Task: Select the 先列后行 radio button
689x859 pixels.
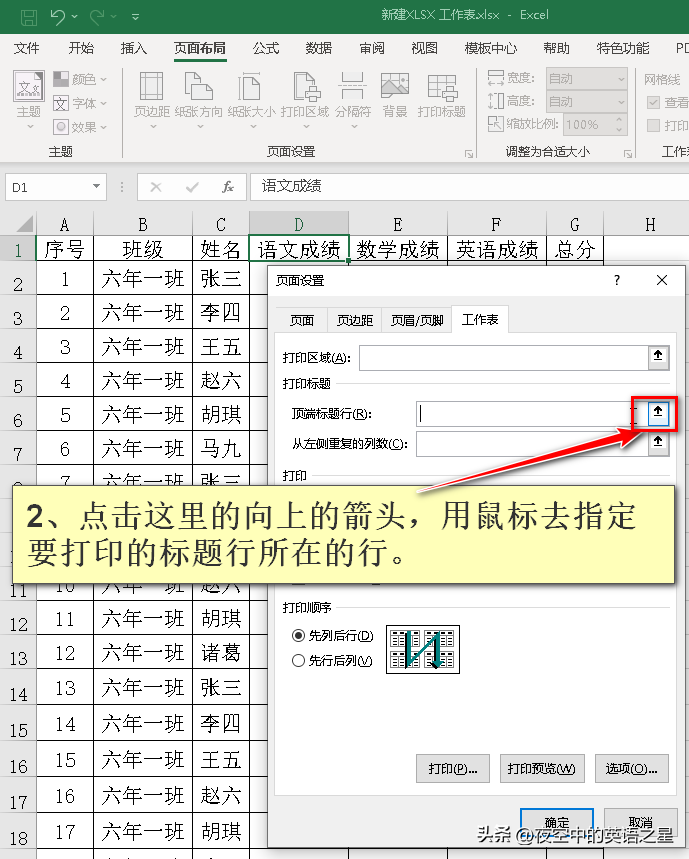Action: pyautogui.click(x=298, y=635)
